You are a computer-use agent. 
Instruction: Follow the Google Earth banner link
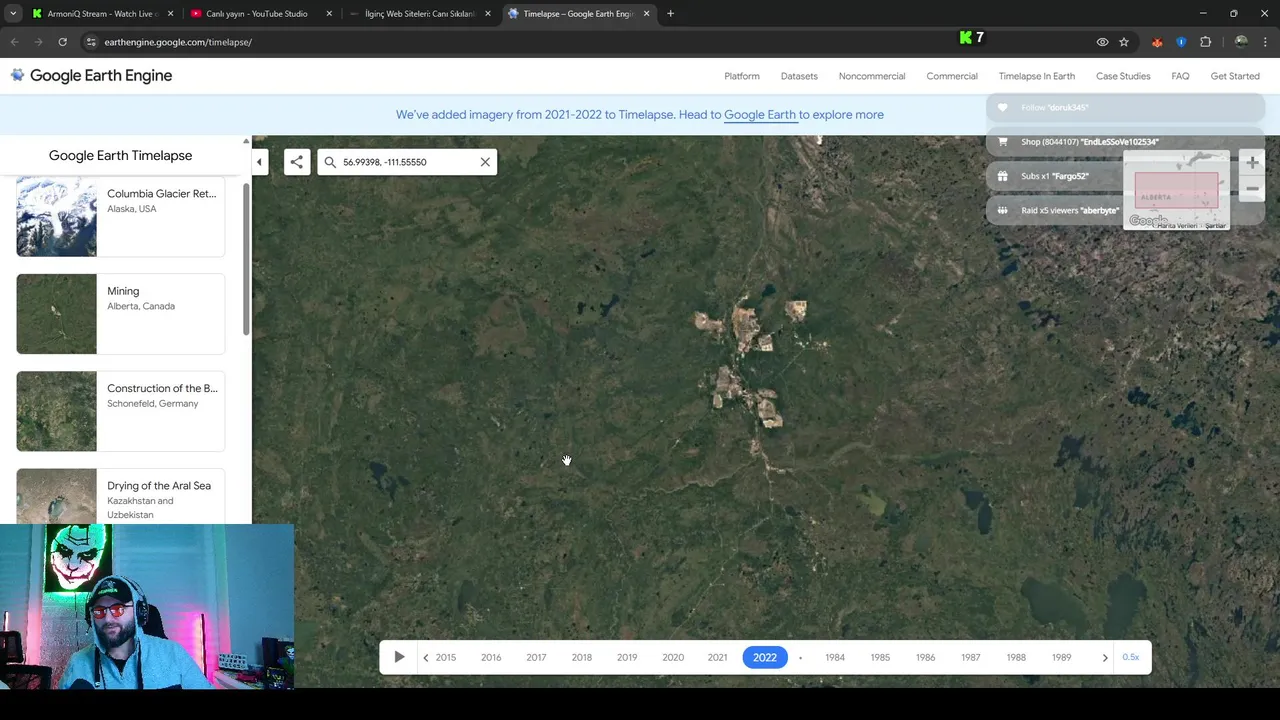click(760, 114)
